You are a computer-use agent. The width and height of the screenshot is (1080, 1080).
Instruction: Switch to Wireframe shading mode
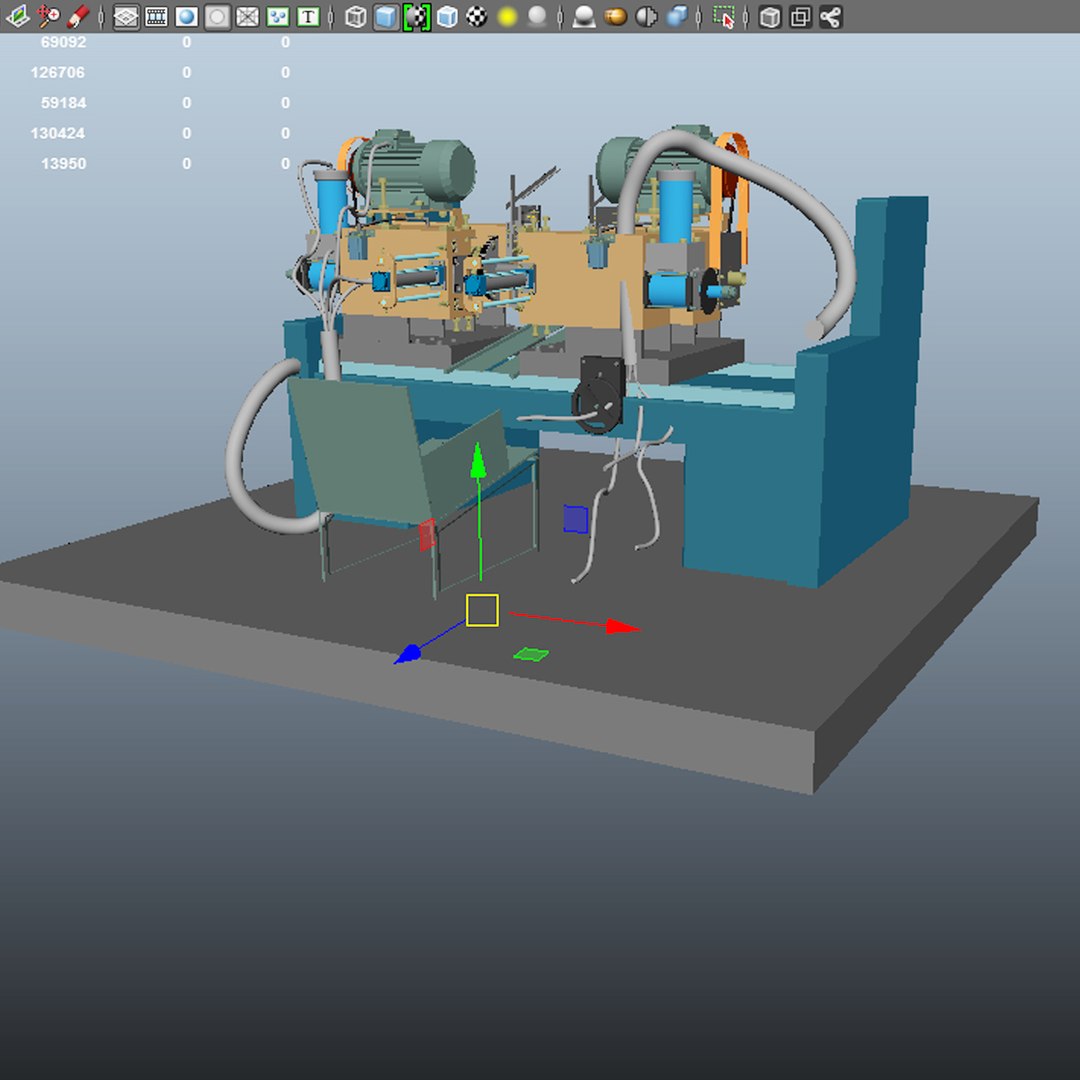(x=355, y=17)
